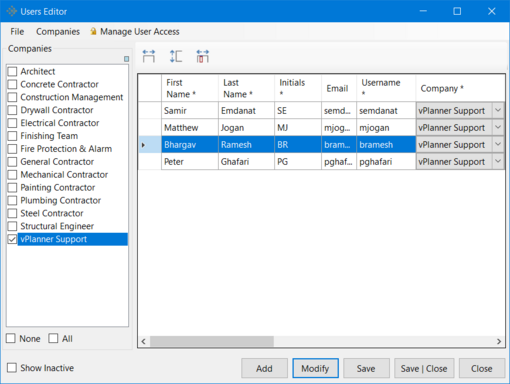
Task: Click the SE initials cell
Action: coord(298,111)
